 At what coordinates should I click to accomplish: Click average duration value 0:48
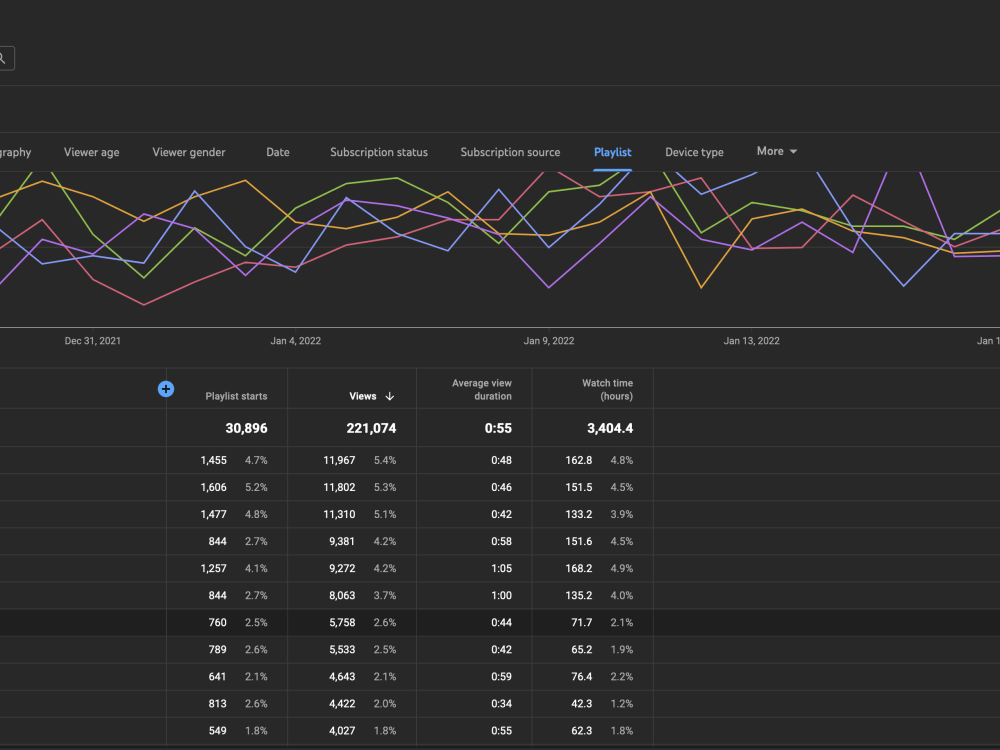tap(501, 460)
